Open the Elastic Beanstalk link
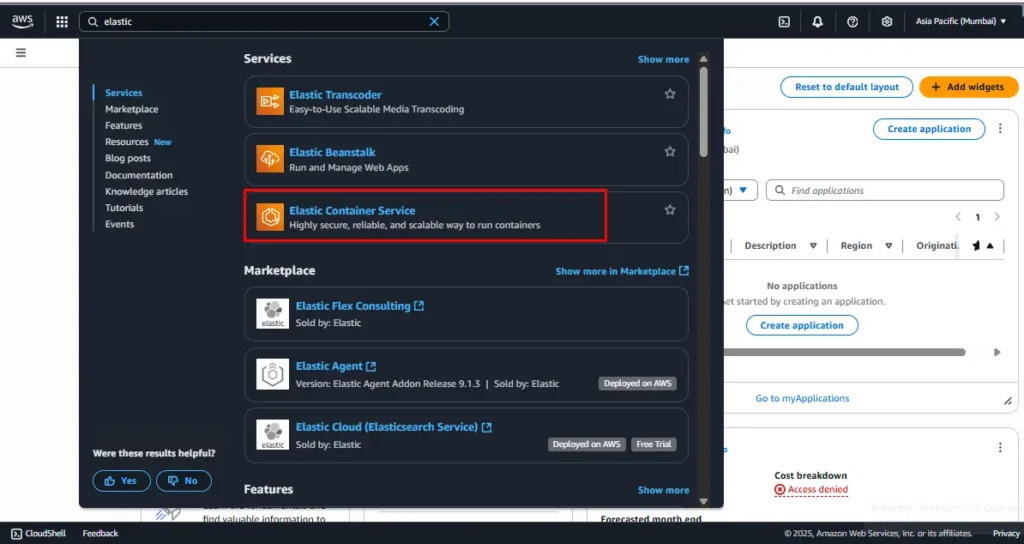This screenshot has width=1024, height=544. pos(332,152)
